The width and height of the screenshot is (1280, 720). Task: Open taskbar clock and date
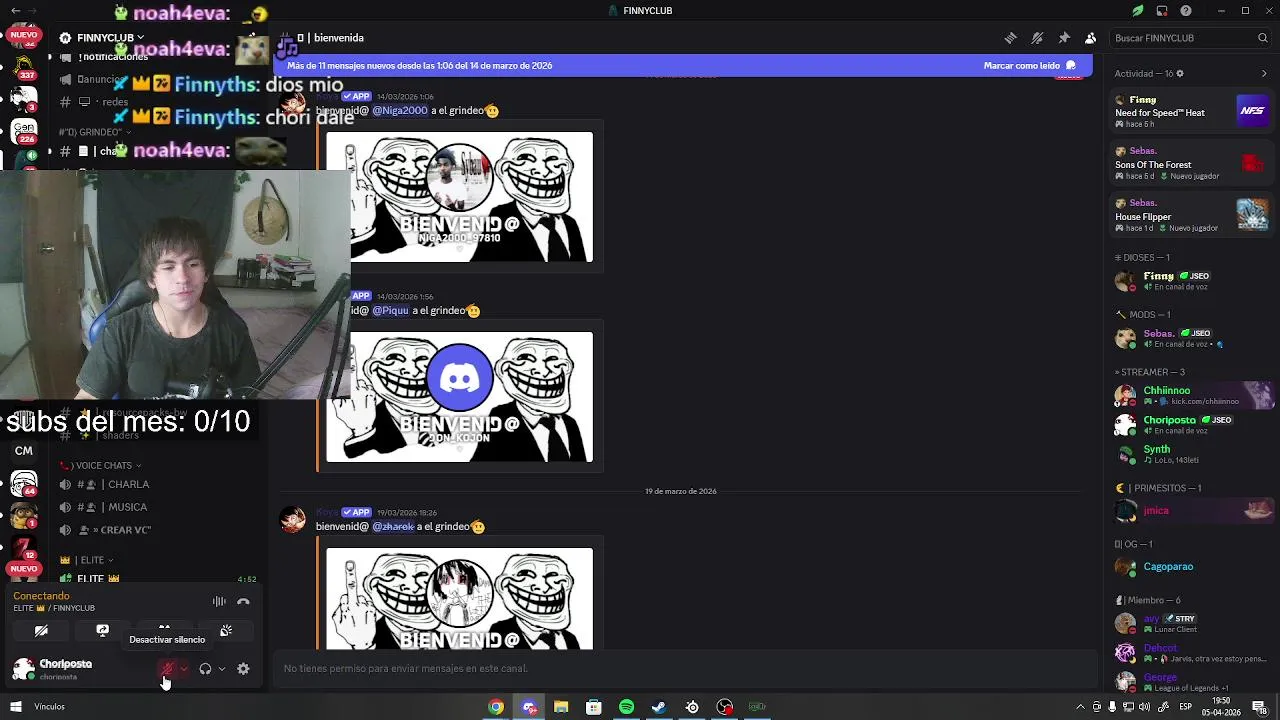point(1221,707)
